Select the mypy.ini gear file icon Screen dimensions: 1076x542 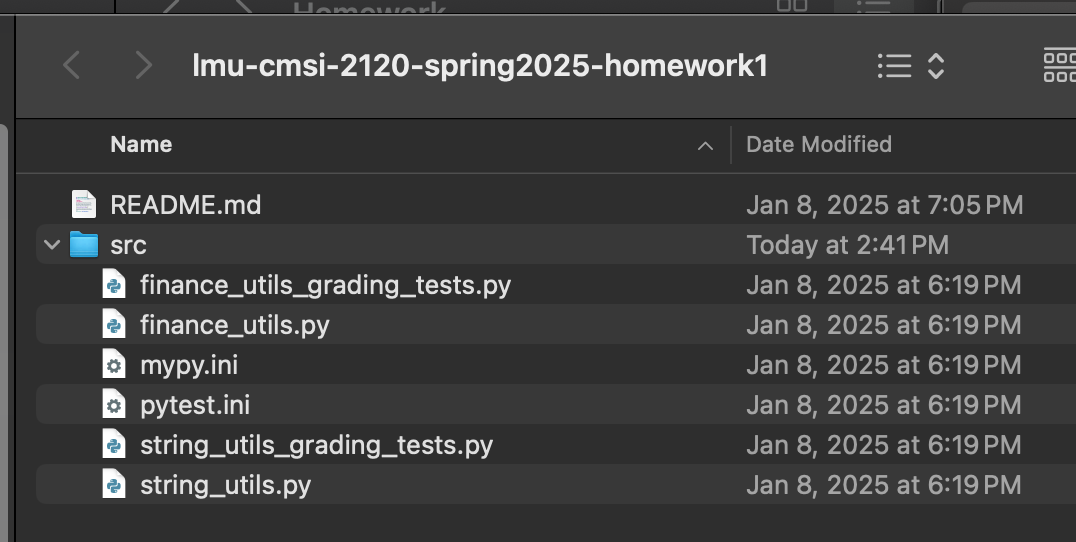[114, 364]
